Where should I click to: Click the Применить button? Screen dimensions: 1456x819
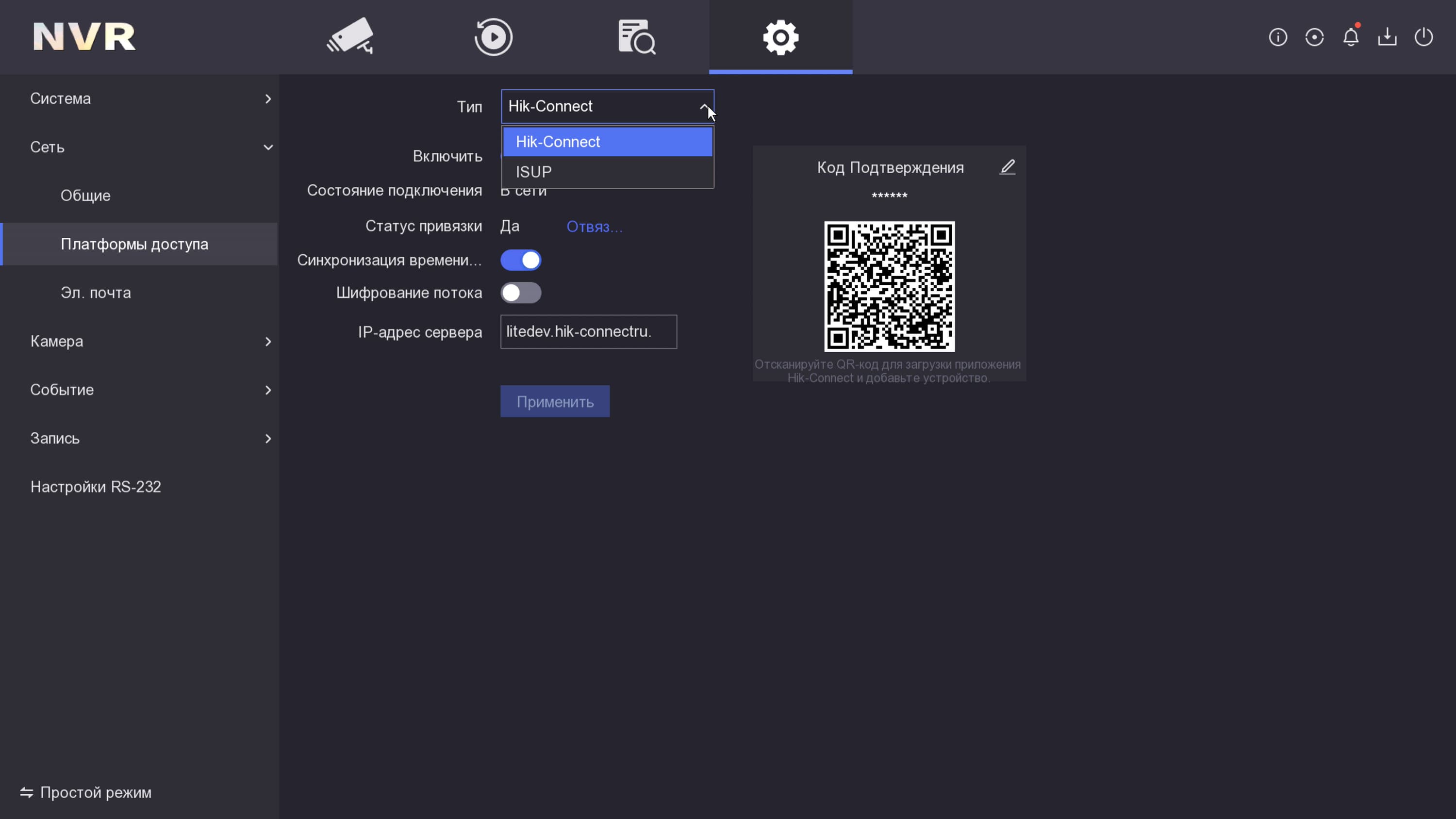pyautogui.click(x=554, y=401)
